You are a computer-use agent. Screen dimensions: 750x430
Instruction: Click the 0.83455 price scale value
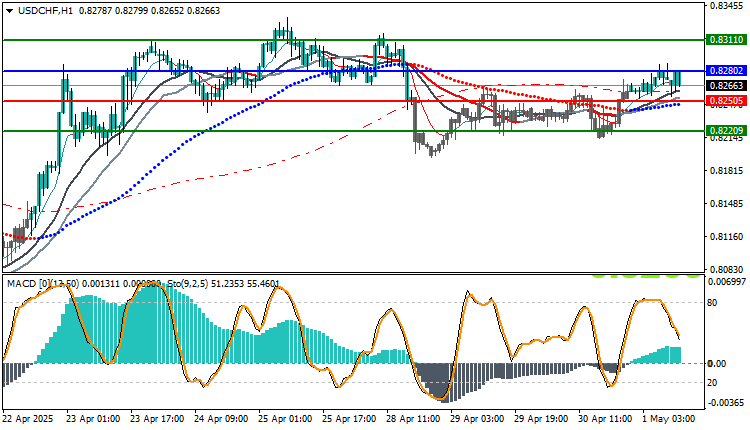click(x=727, y=6)
